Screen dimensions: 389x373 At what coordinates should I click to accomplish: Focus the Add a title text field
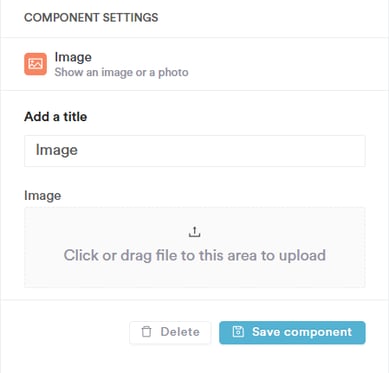point(195,151)
